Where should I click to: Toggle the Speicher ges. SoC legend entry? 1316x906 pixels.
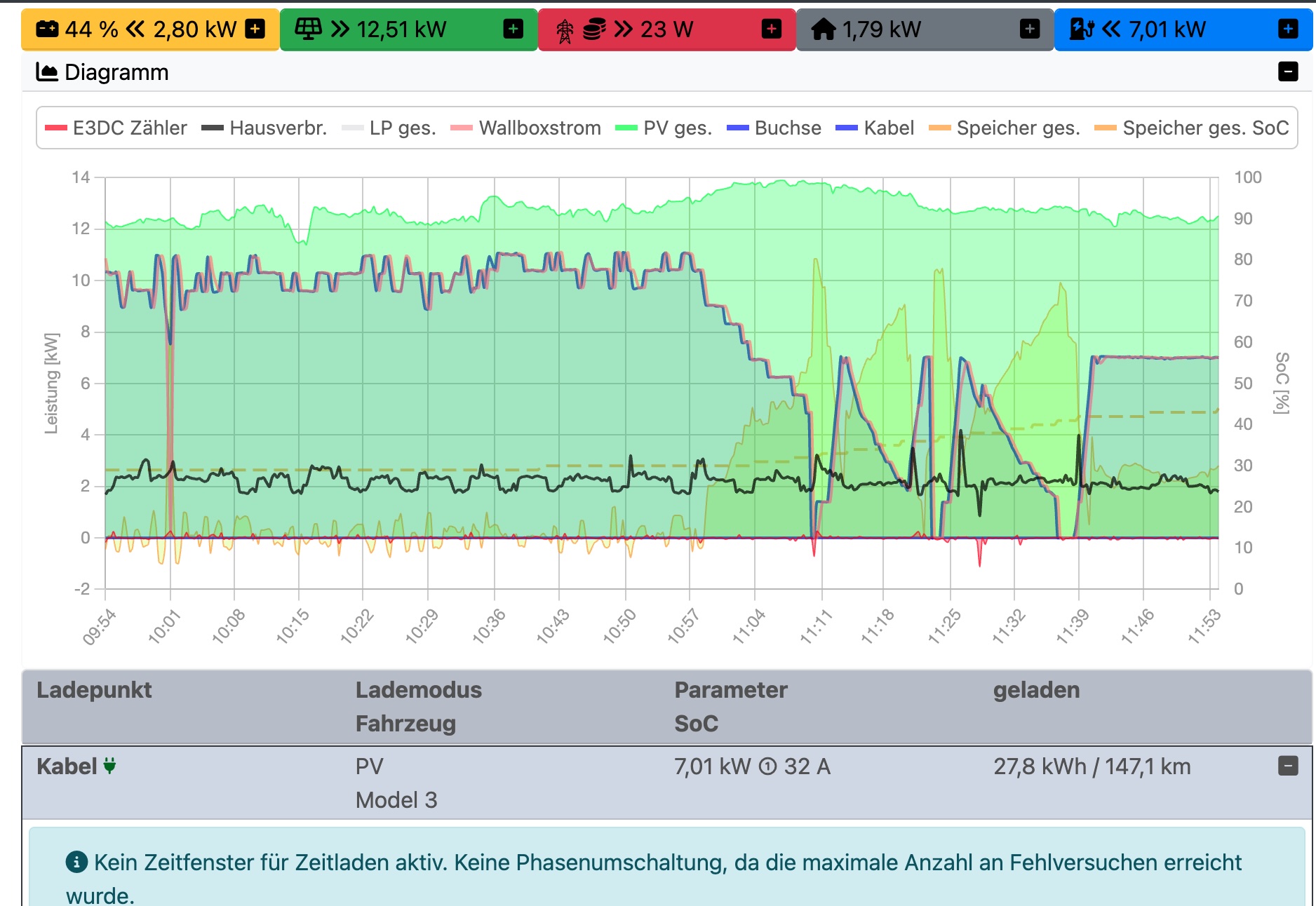pyautogui.click(x=1192, y=128)
